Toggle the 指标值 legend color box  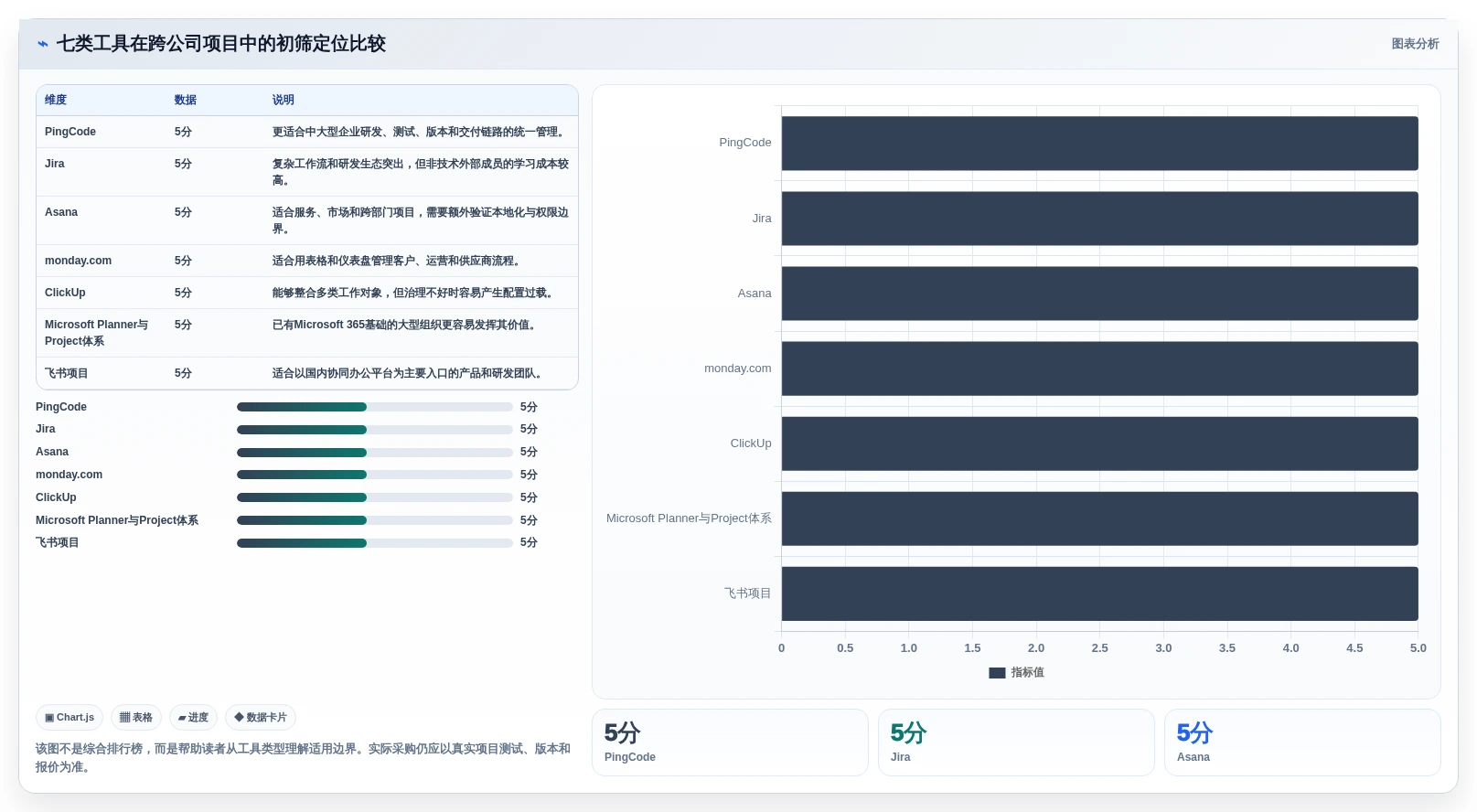click(997, 673)
